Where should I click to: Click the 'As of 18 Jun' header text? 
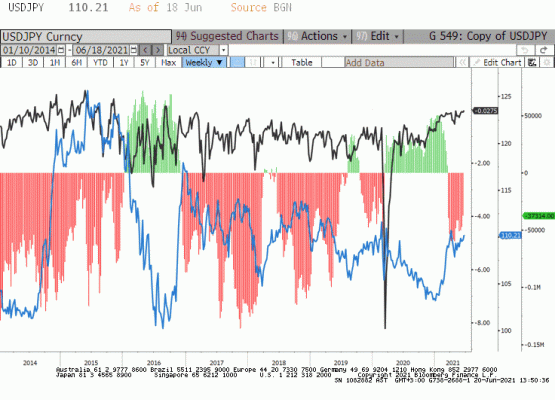[165, 7]
